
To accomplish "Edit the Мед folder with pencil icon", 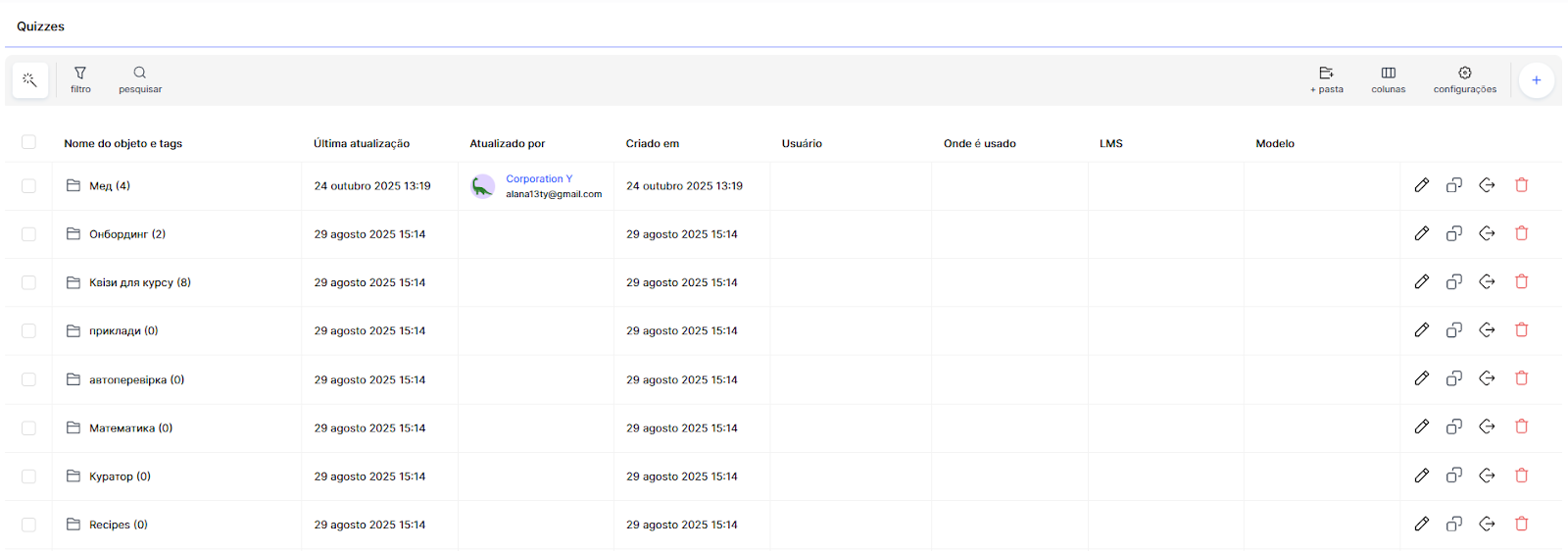I will point(1421,185).
